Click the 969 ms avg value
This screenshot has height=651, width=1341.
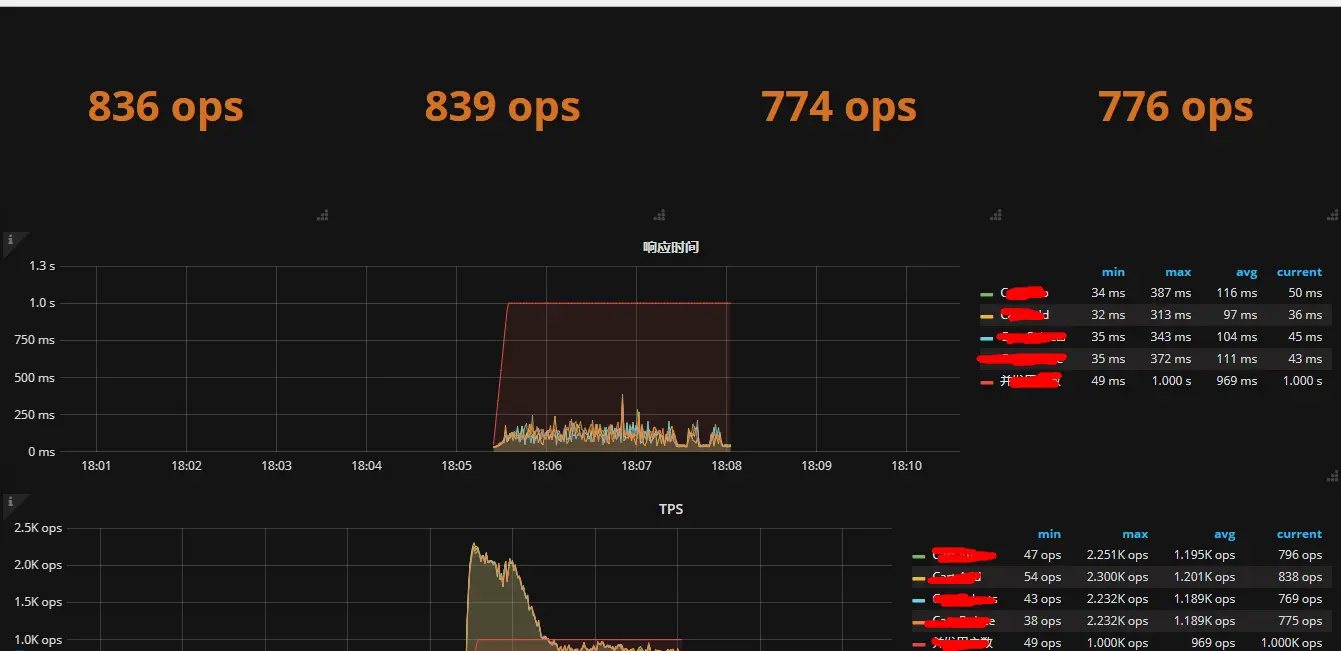click(x=1235, y=381)
